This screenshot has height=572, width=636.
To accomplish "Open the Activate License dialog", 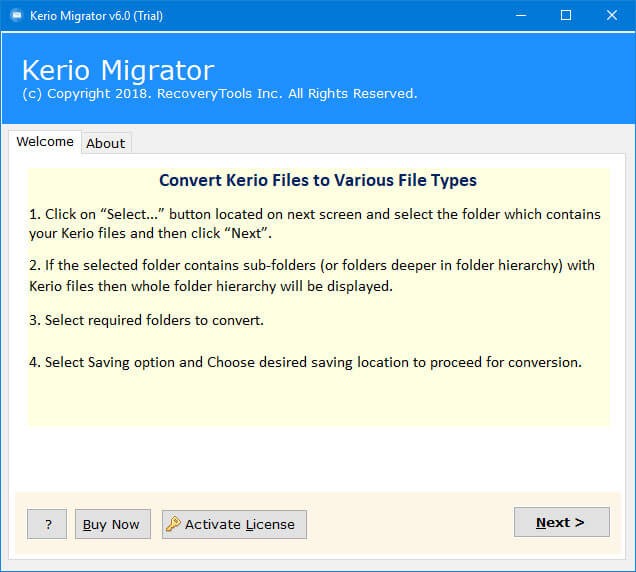I will [234, 524].
